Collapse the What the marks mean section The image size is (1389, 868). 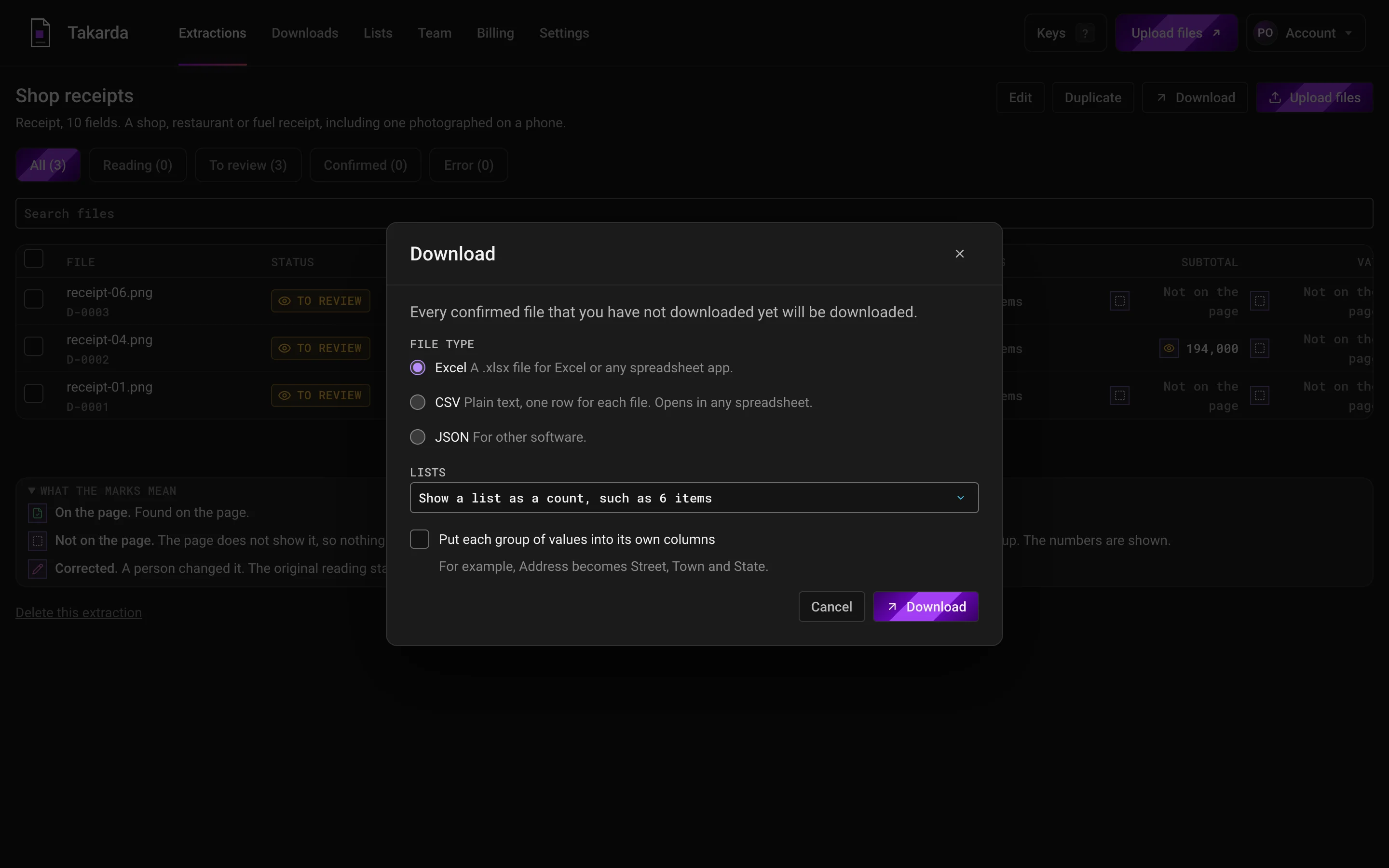coord(102,491)
